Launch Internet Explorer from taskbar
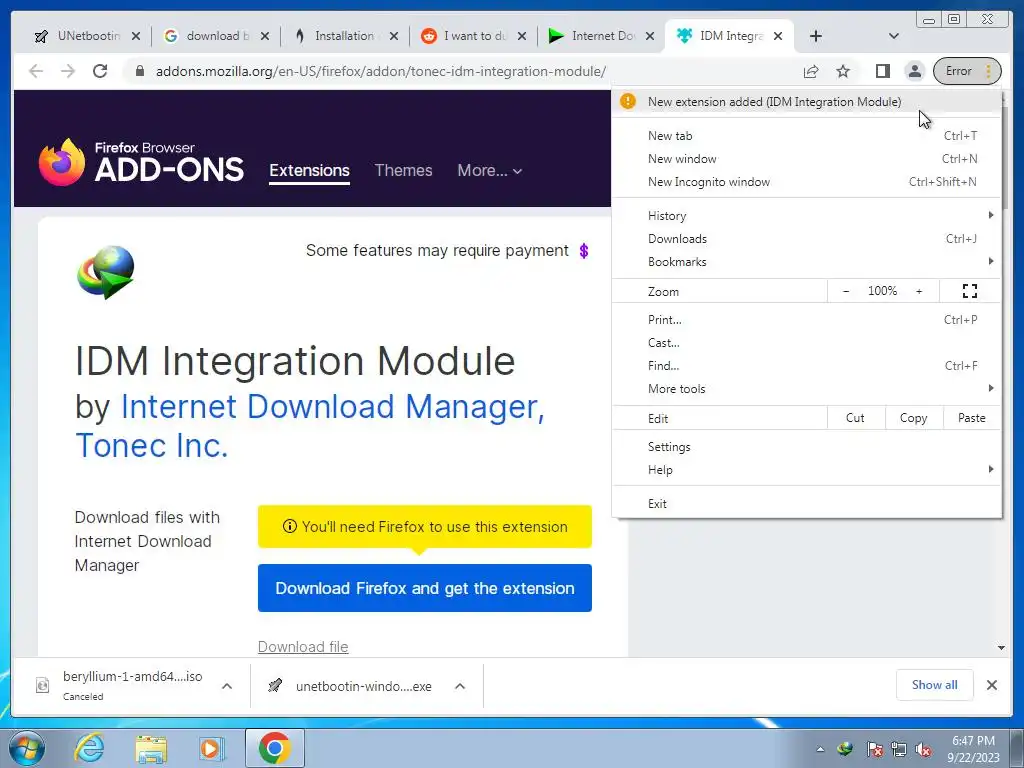The image size is (1024, 768). (x=89, y=748)
